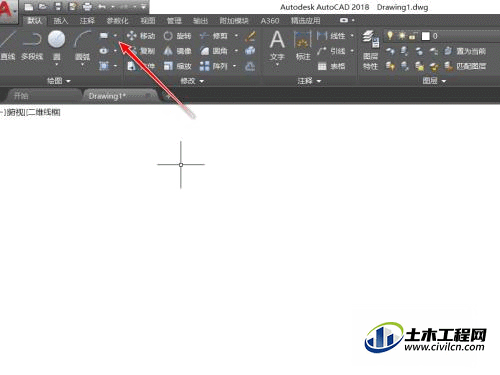Activate the Rotate (旋转) tool
500x375 pixels.
pyautogui.click(x=177, y=36)
